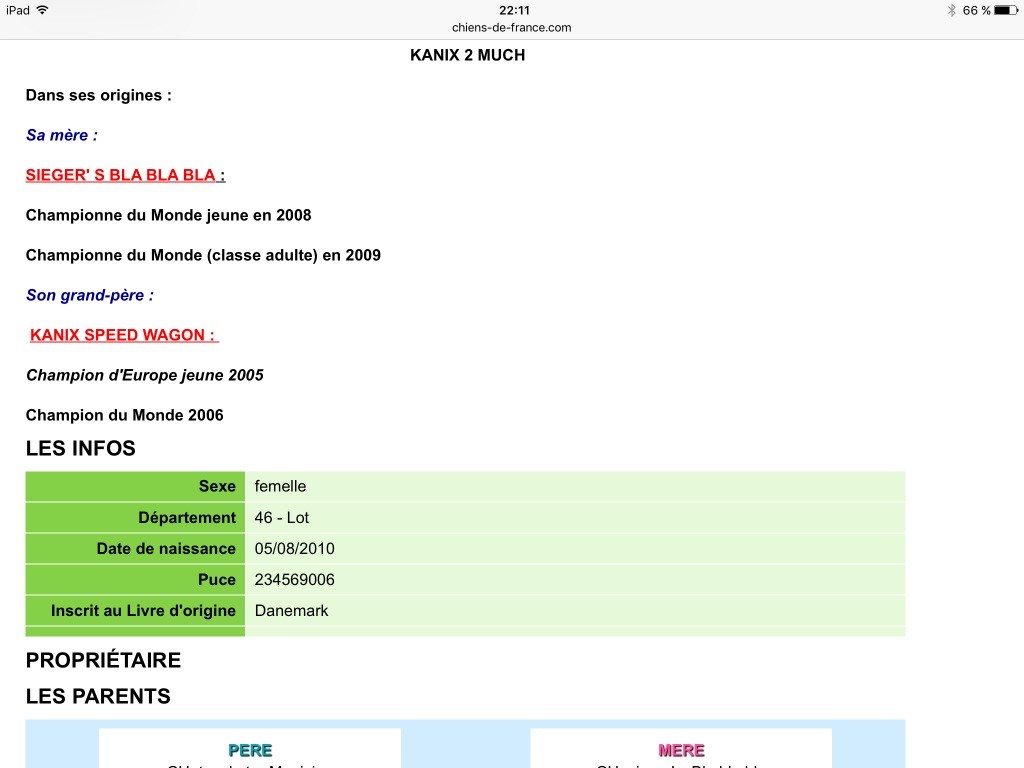Tap the 22:11 clock in status bar
This screenshot has height=768, width=1024.
point(514,10)
